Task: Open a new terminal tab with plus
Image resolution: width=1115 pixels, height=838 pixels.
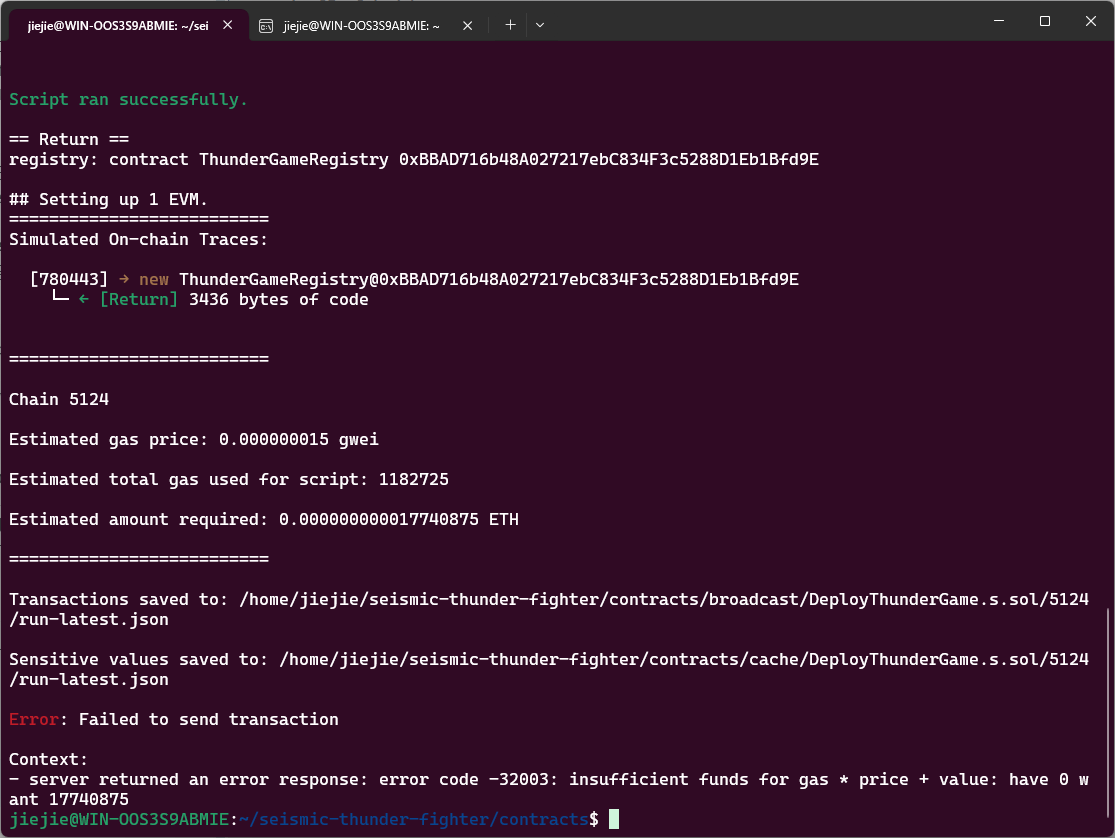Action: pyautogui.click(x=510, y=25)
